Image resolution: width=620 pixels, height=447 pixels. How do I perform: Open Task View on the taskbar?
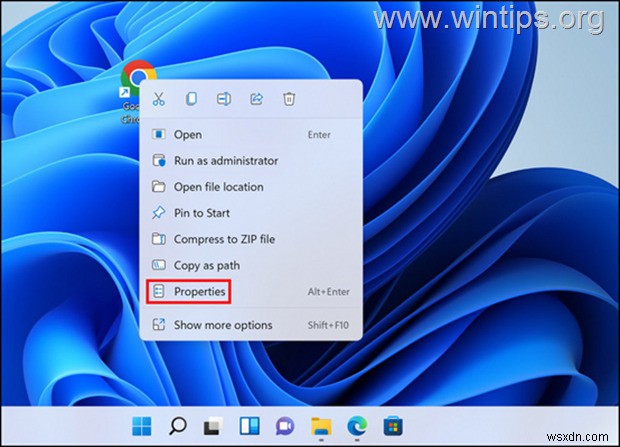tap(213, 427)
